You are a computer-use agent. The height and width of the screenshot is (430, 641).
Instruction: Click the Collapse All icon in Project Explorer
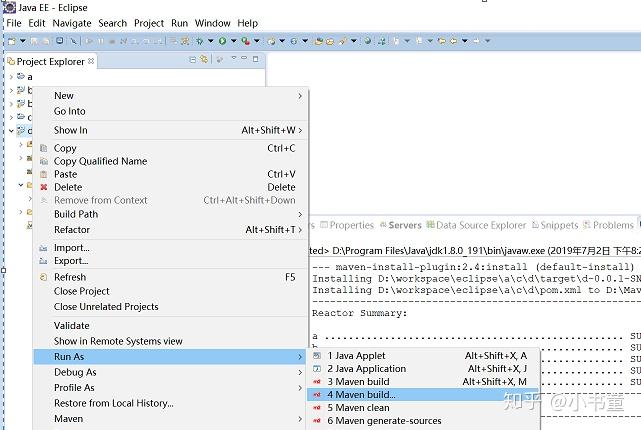193,60
